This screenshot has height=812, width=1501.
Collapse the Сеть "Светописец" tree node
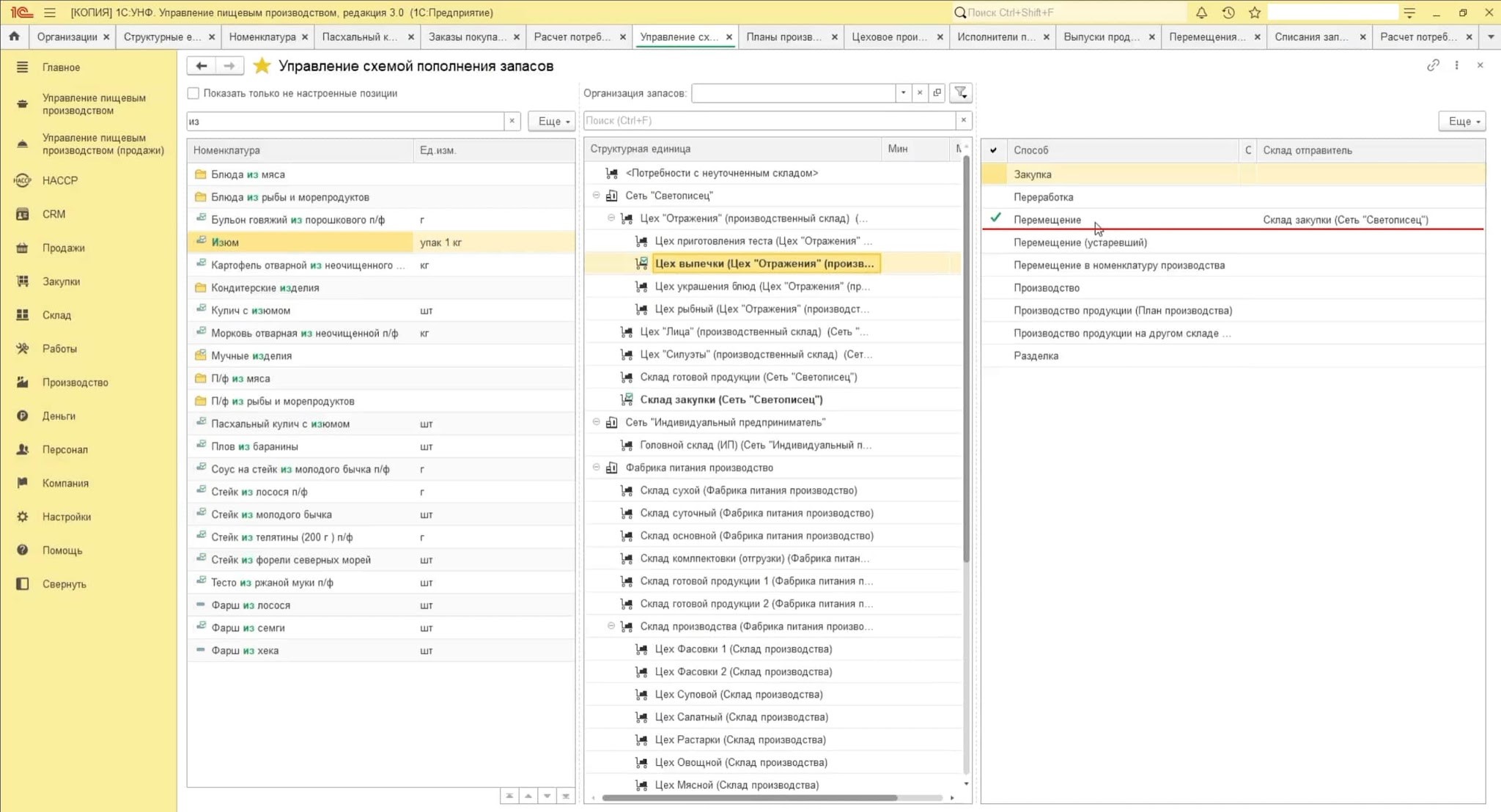pos(596,196)
